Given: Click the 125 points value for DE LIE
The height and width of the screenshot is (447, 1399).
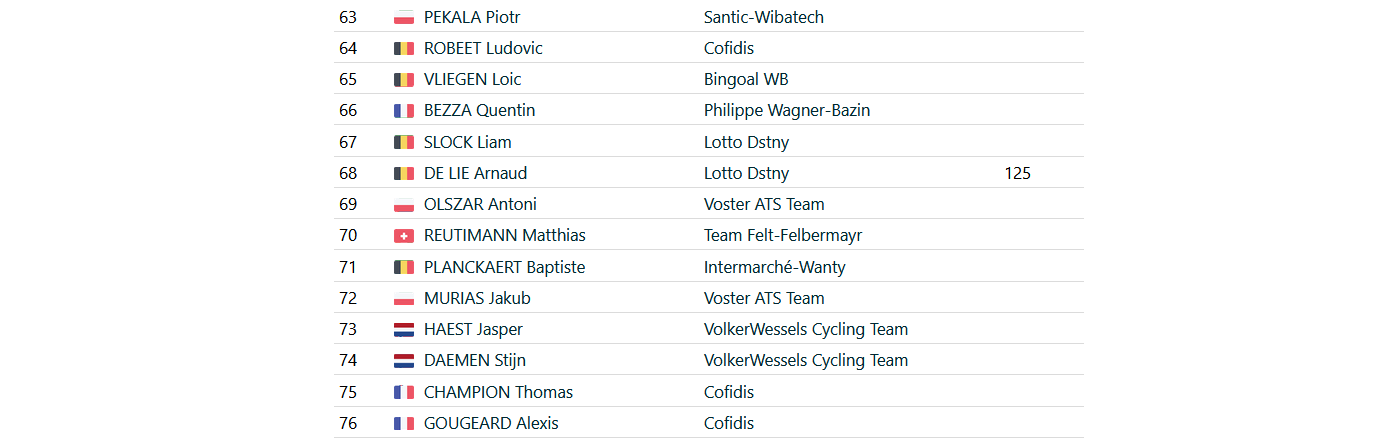Looking at the screenshot, I should coord(1017,173).
